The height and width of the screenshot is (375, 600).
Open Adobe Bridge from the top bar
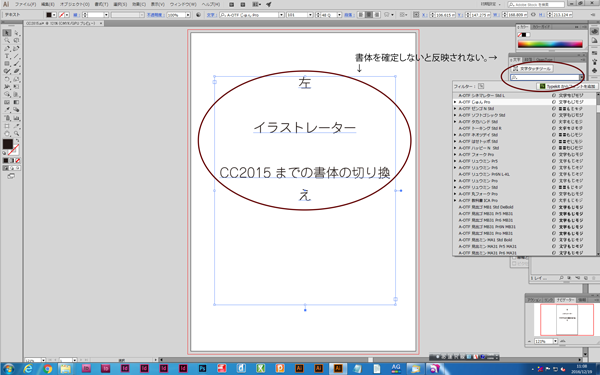[232, 5]
